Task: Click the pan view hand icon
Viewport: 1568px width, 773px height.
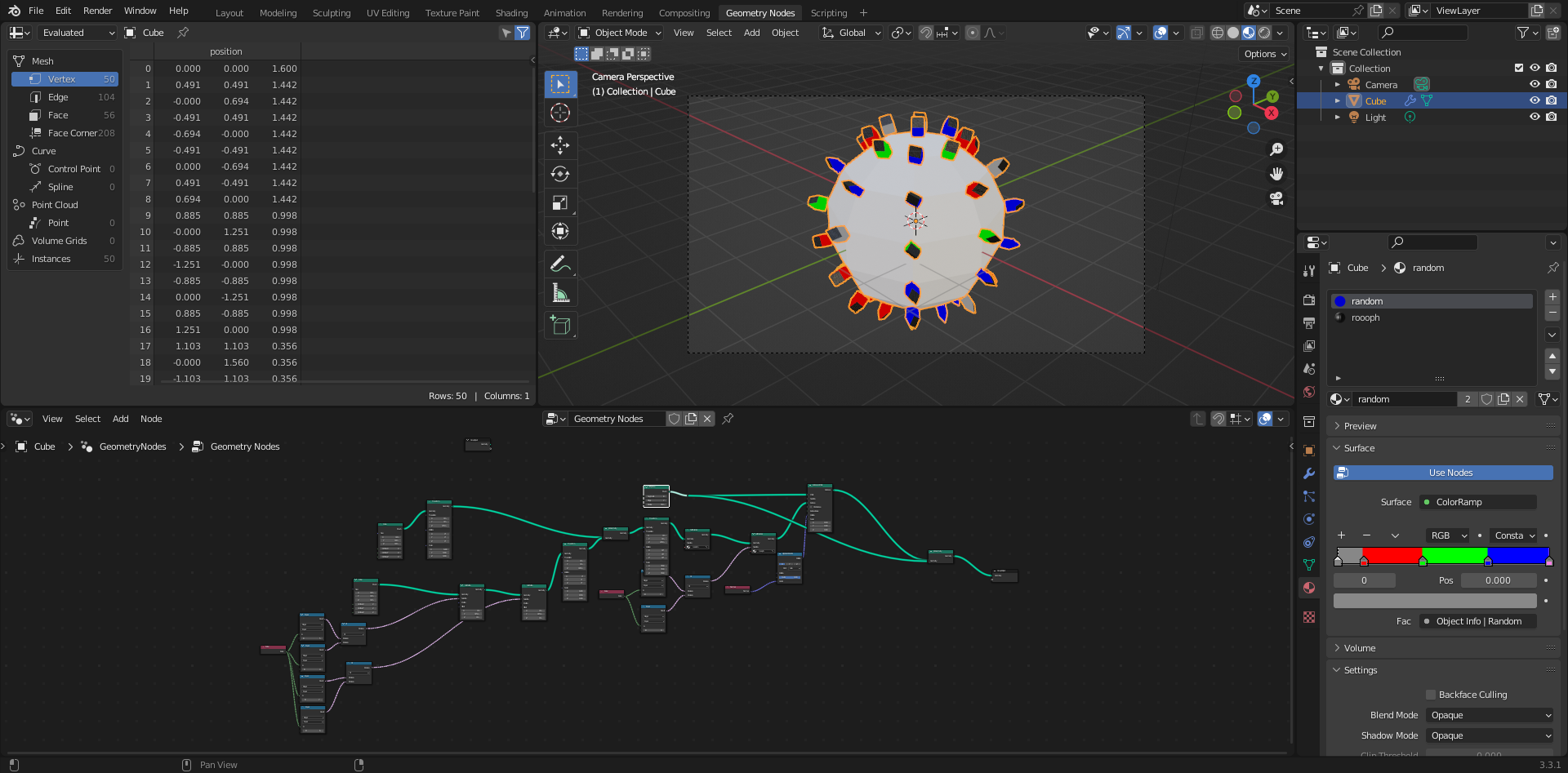Action: pos(1276,174)
